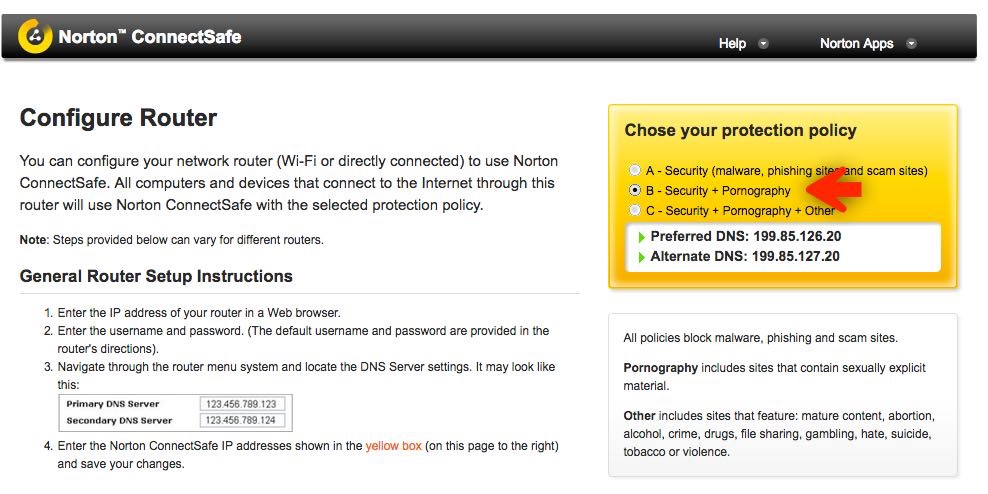
Task: Click the green triangle beside Preferred DNS
Action: tap(641, 238)
